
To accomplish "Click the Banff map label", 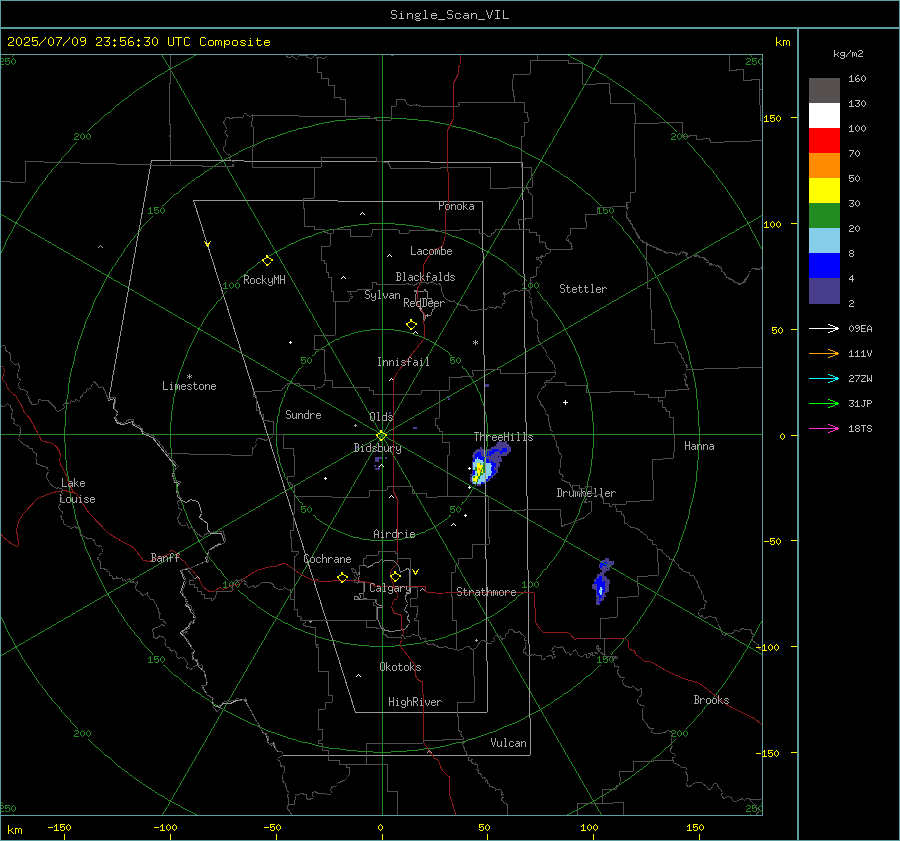I will click(x=165, y=557).
